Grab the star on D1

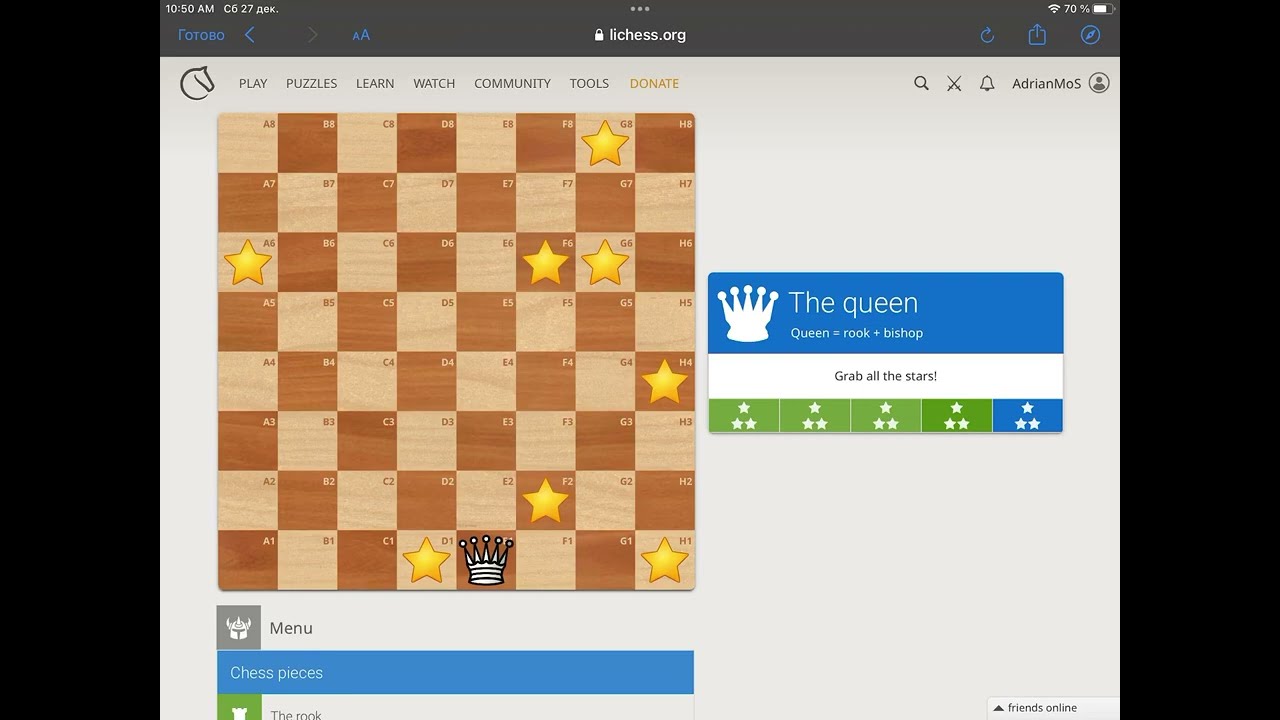[x=426, y=560]
